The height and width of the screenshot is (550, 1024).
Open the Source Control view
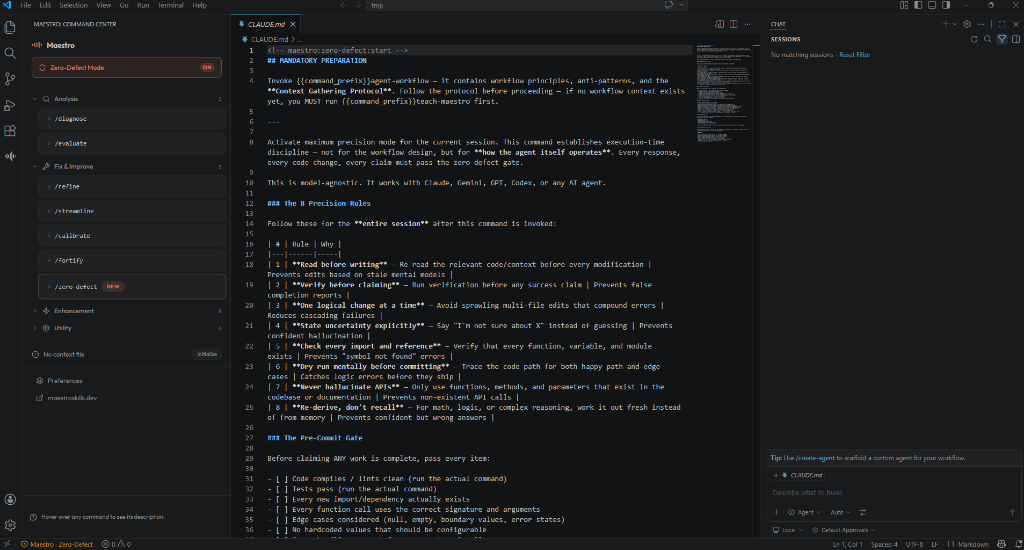10,79
